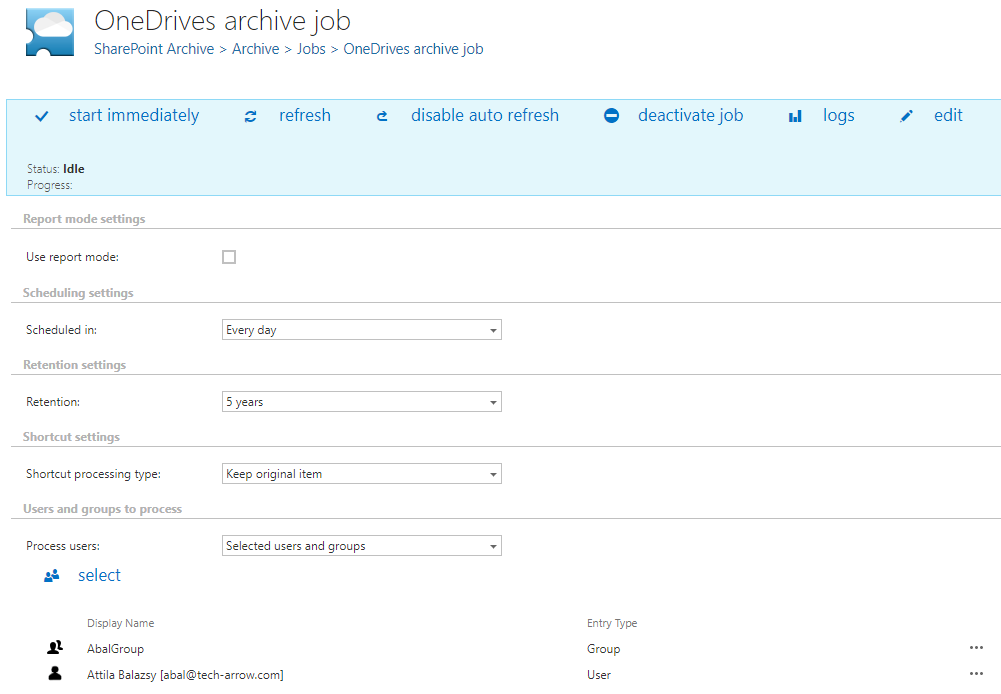Click the start immediately checkmark icon
Screen dimensions: 1001x694
(40, 116)
